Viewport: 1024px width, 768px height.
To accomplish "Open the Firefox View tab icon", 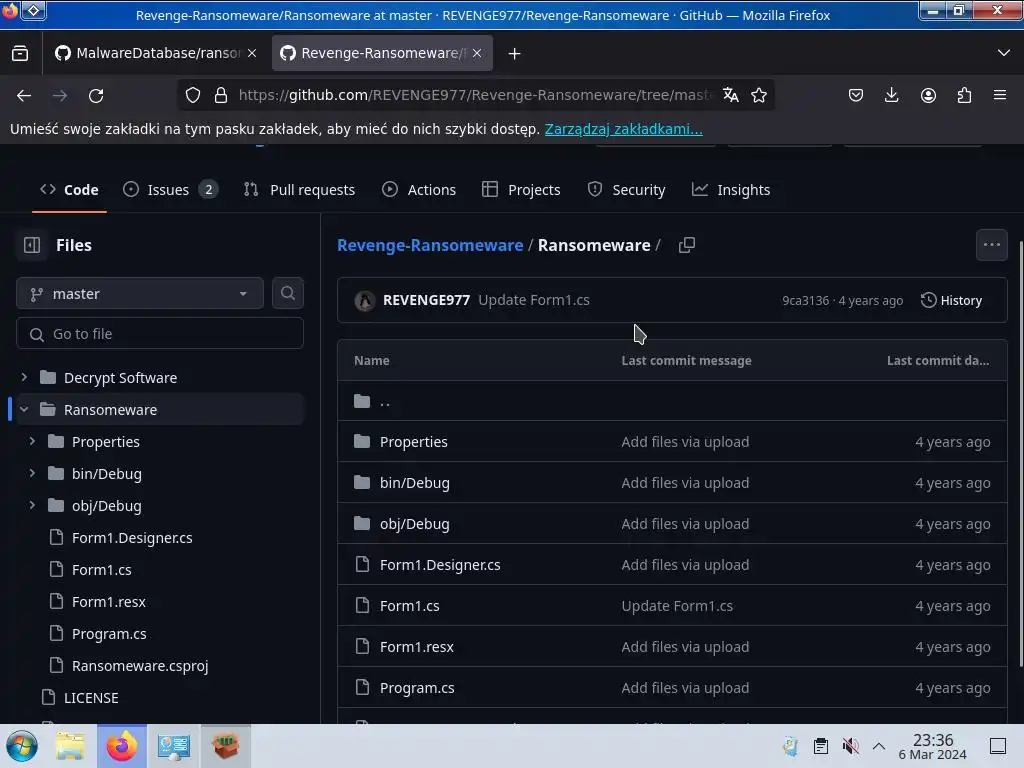I will (20, 54).
